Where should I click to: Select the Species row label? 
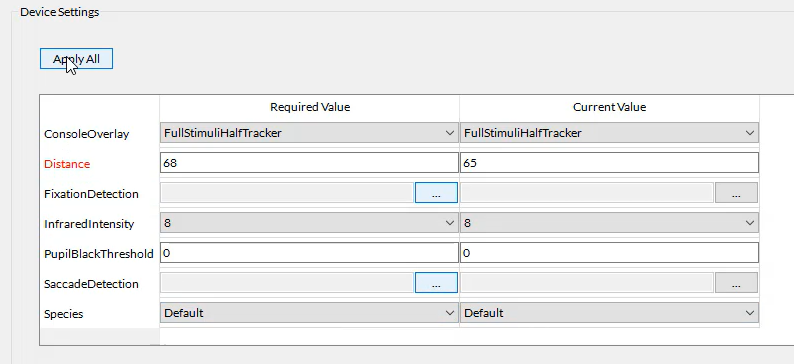tap(63, 314)
